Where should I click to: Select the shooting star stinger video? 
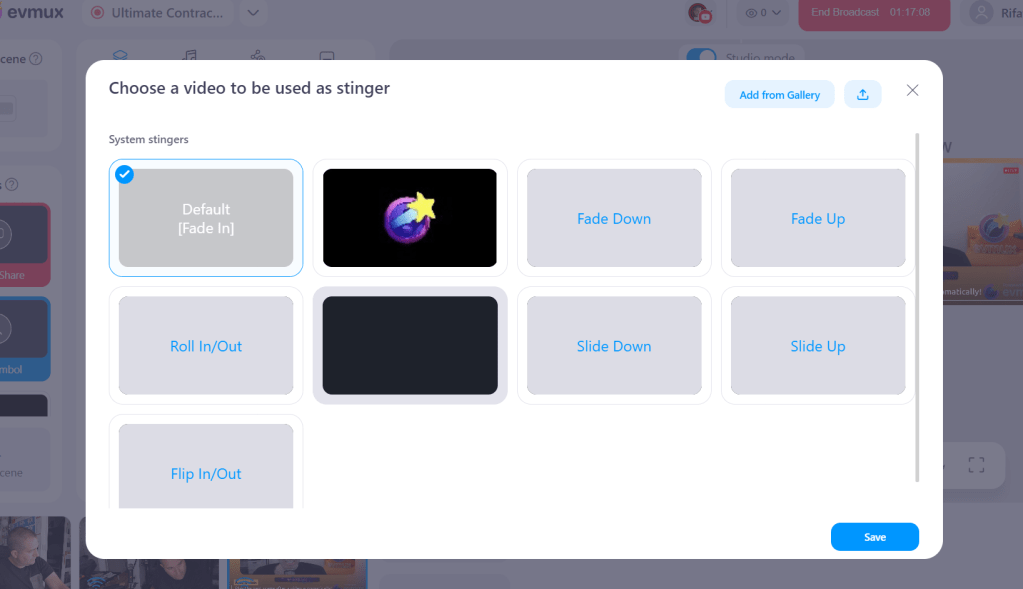(x=410, y=218)
